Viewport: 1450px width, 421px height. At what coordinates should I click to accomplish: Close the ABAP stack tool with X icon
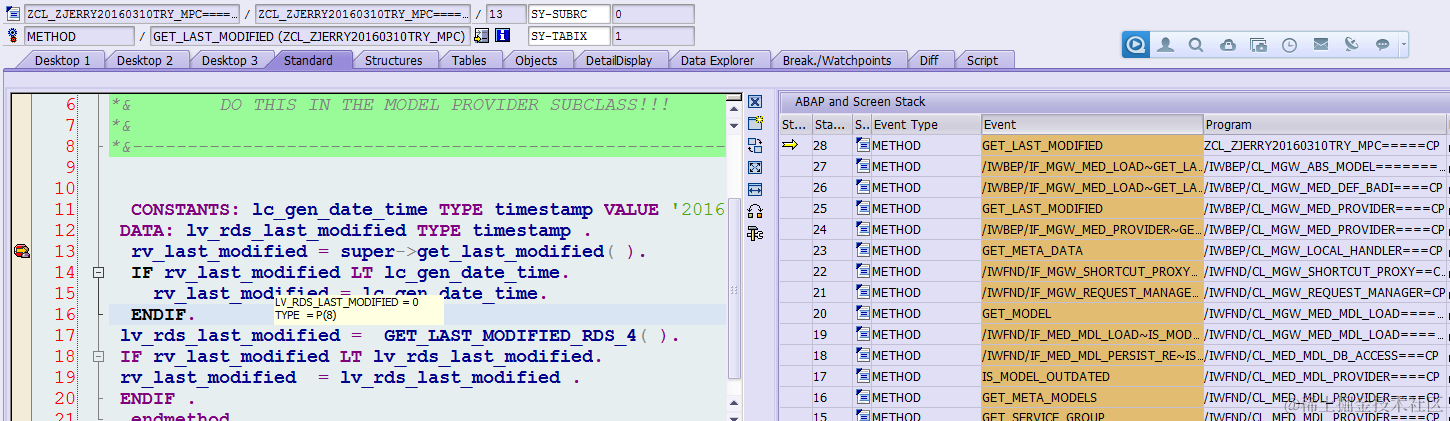click(755, 102)
